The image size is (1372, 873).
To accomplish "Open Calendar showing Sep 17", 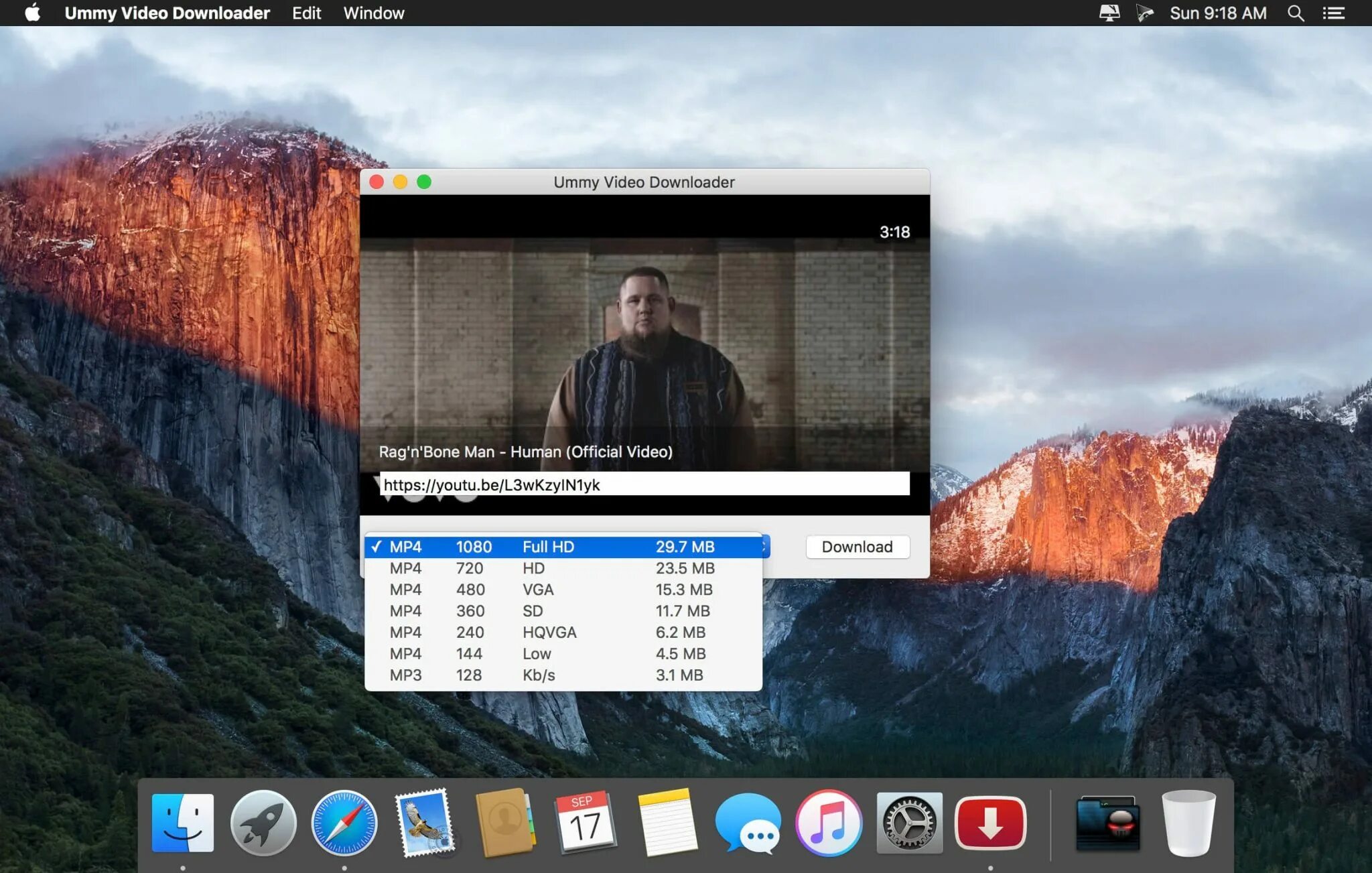I will click(x=585, y=823).
